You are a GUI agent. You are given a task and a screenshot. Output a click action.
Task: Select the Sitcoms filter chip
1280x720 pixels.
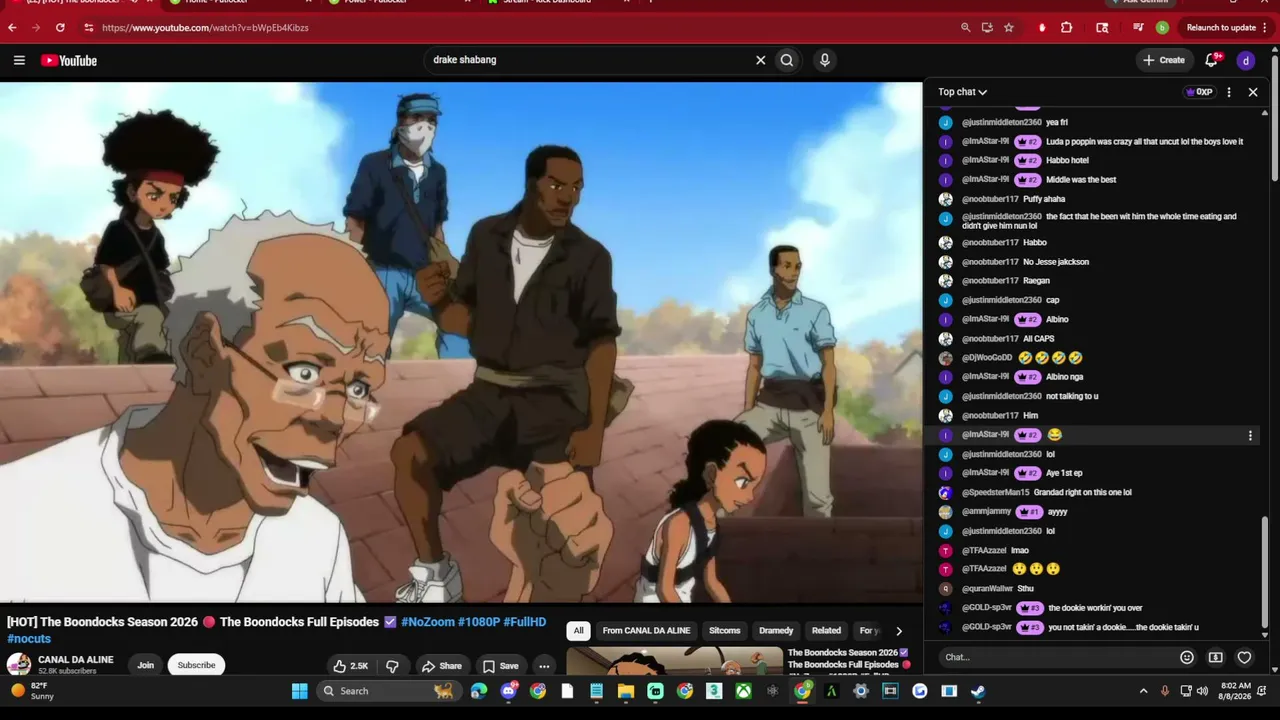(x=725, y=631)
